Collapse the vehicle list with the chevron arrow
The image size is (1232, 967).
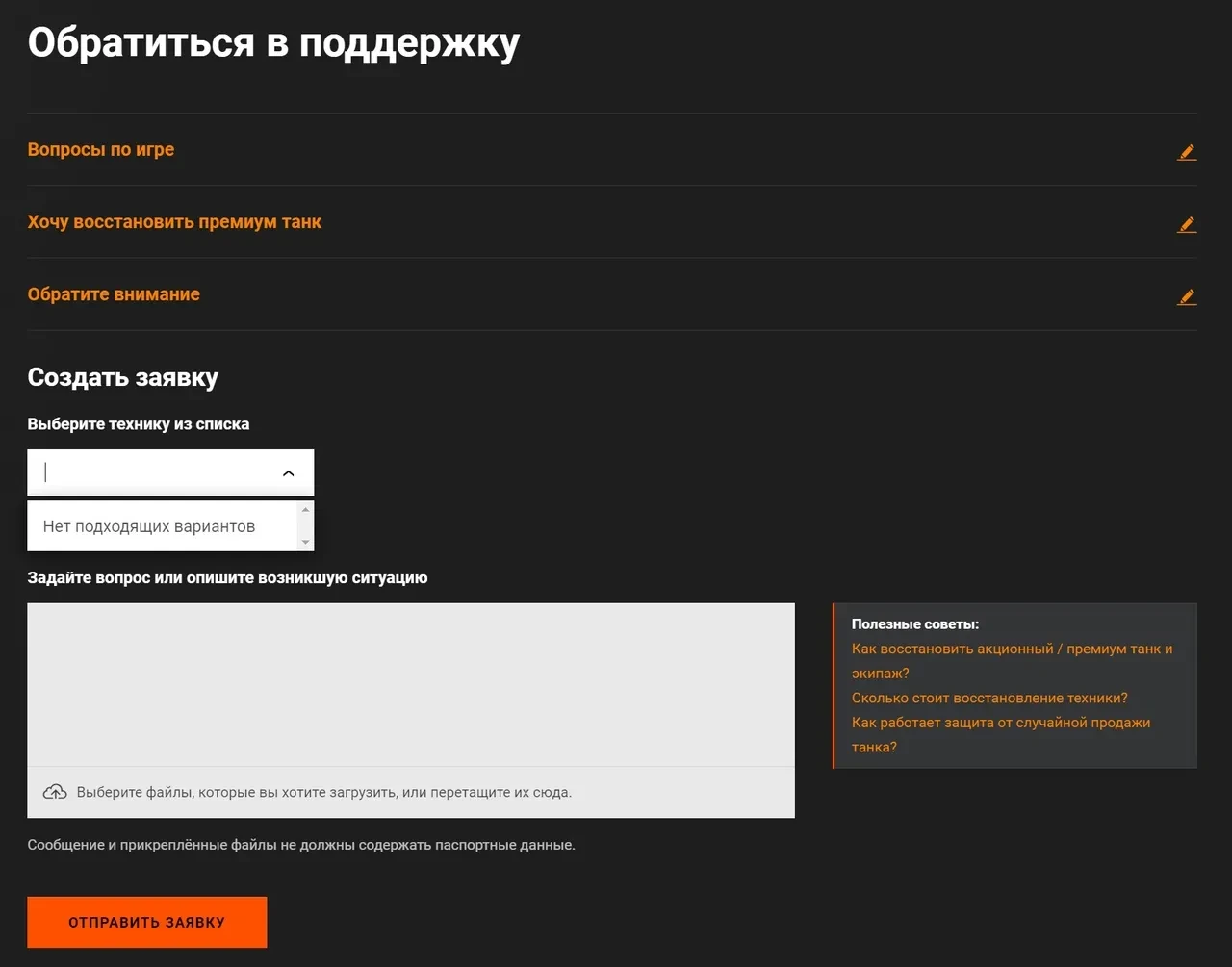288,473
